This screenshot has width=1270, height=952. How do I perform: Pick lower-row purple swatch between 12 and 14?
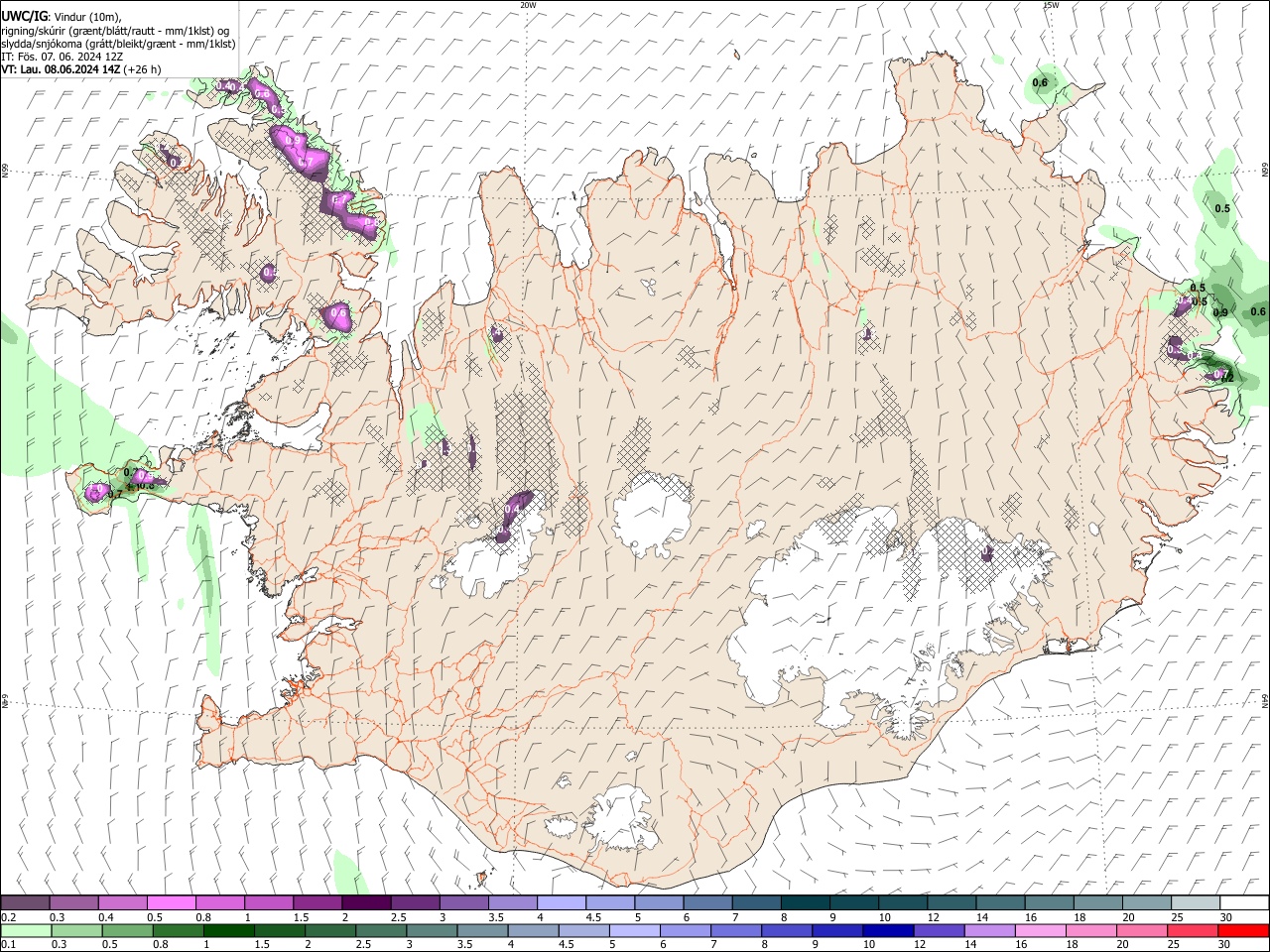pos(939,930)
